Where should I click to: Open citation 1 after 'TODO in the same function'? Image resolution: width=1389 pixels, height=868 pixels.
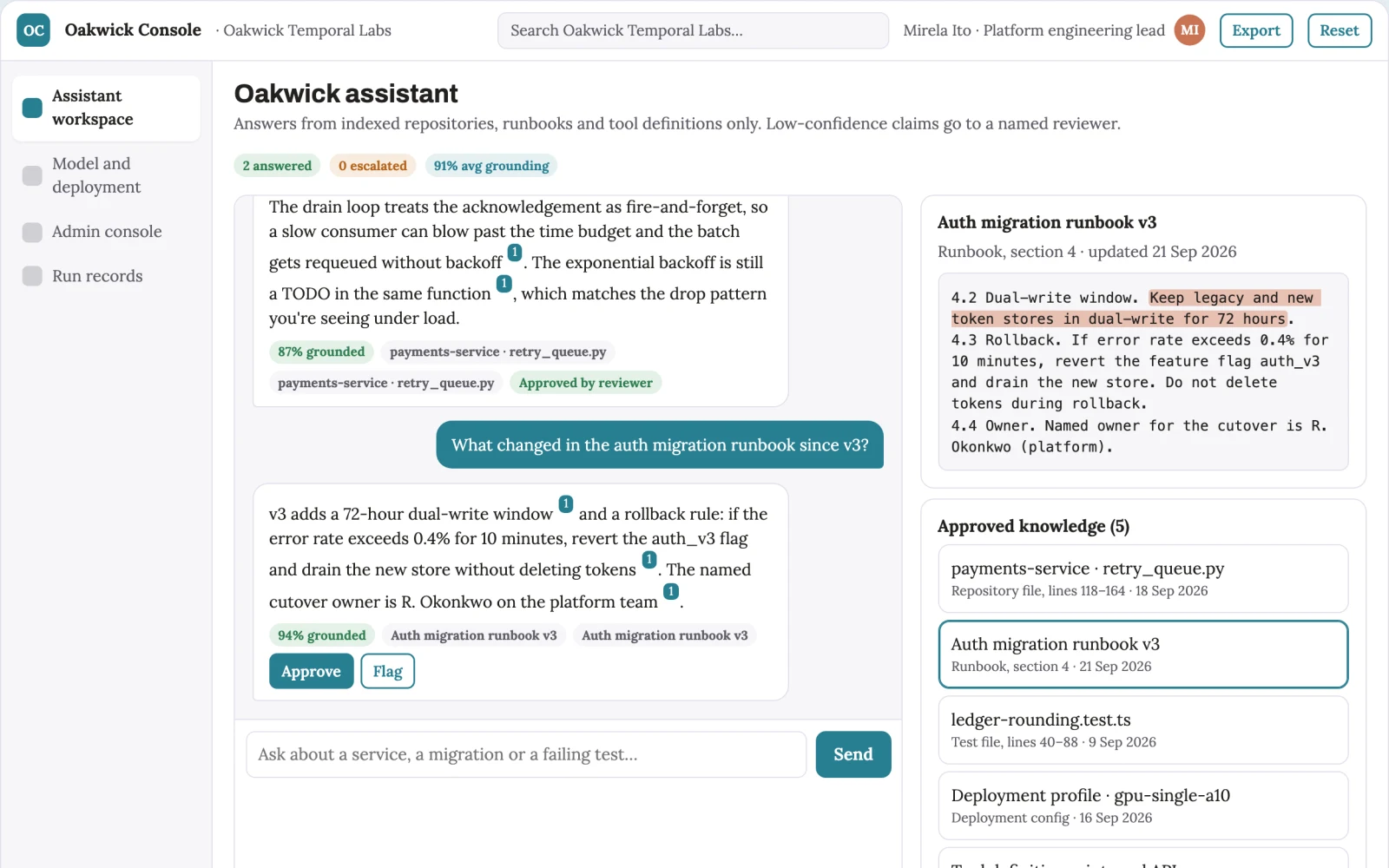point(504,284)
